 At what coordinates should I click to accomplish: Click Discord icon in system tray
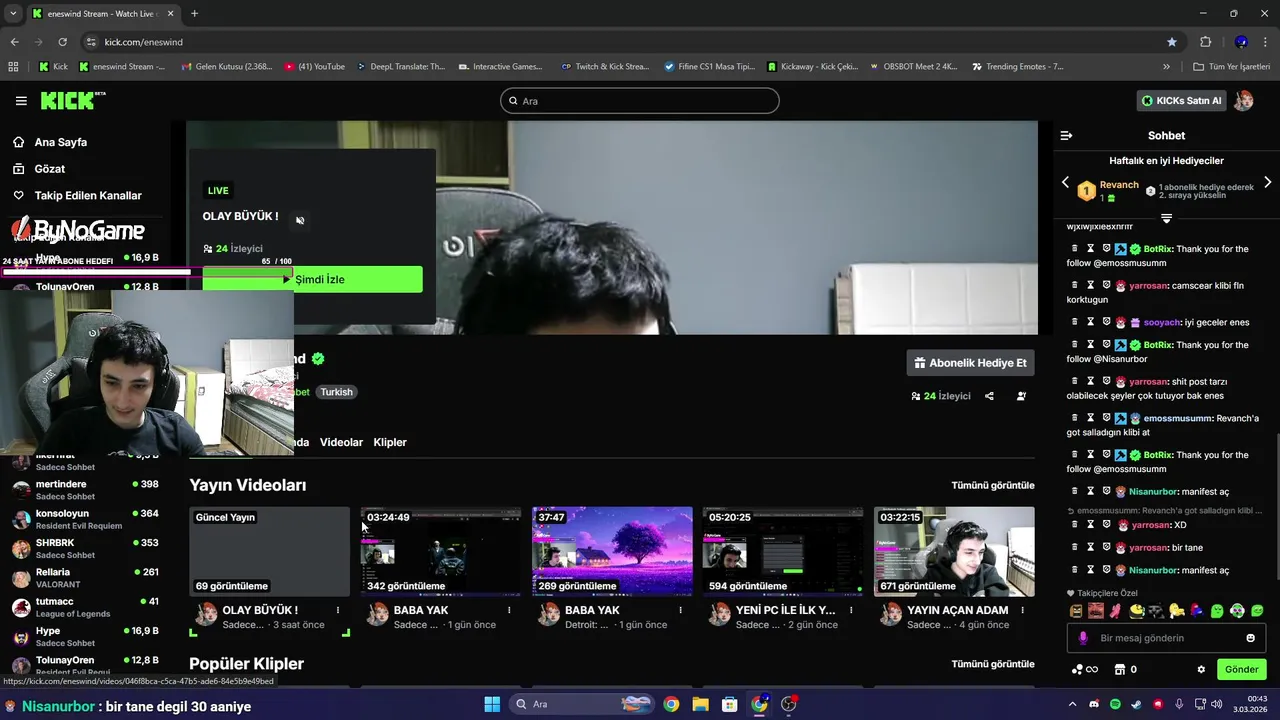(1094, 704)
